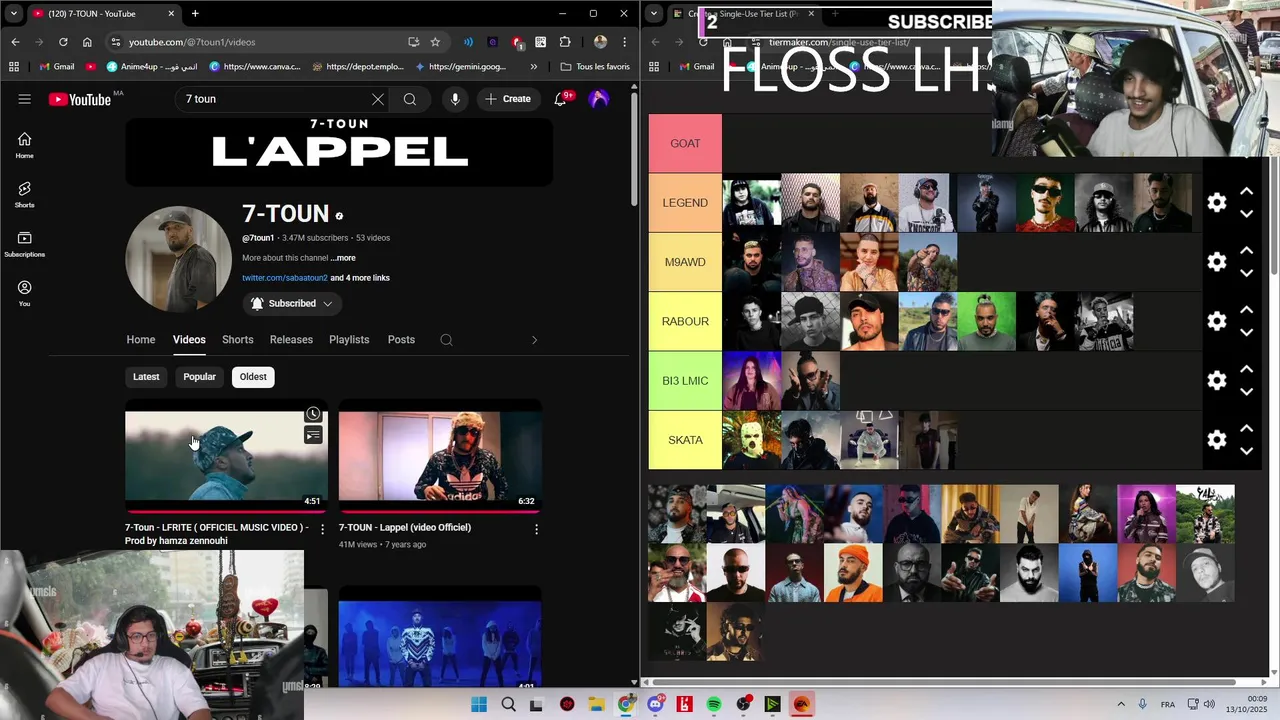Open Shorts in the YouTube sidebar
Screen dimensions: 1280x720
pyautogui.click(x=24, y=194)
